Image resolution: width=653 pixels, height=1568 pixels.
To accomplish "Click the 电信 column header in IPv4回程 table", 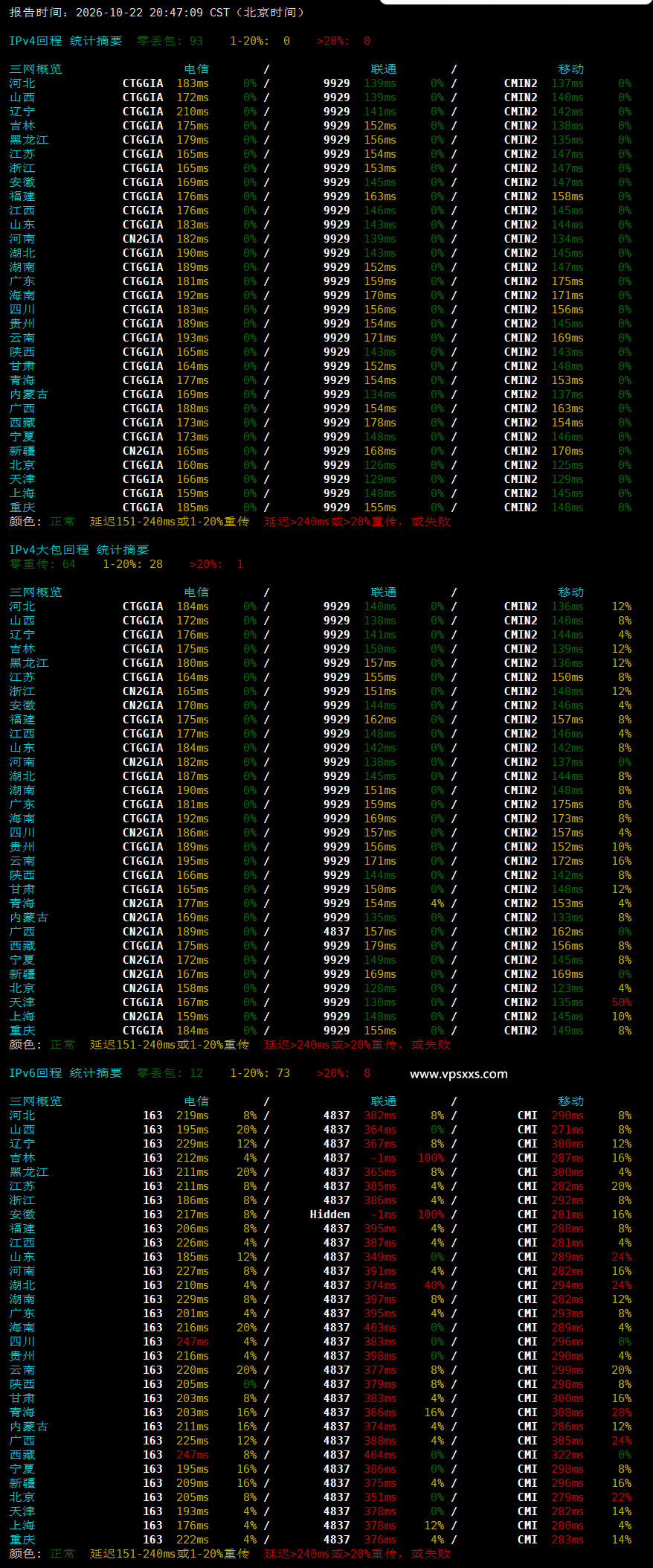I will tap(196, 69).
